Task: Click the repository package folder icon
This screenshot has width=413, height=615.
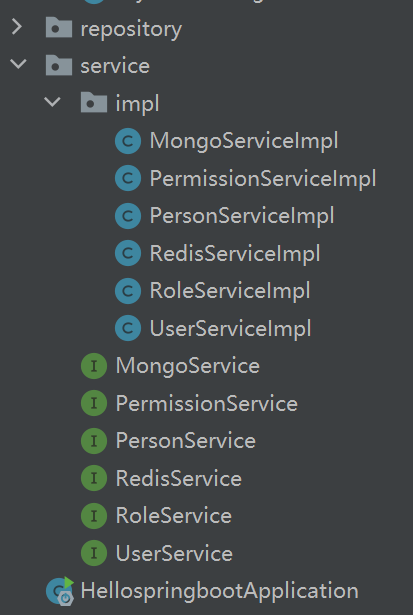Action: pos(59,27)
